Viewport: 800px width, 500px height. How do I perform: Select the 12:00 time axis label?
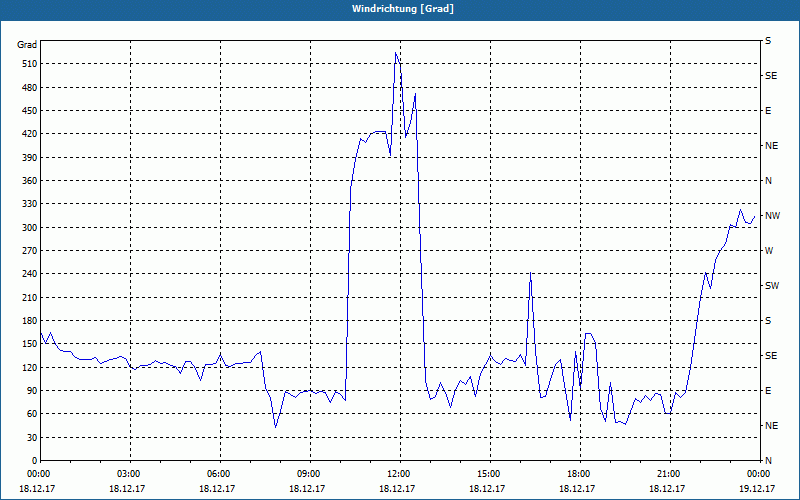pyautogui.click(x=400, y=473)
